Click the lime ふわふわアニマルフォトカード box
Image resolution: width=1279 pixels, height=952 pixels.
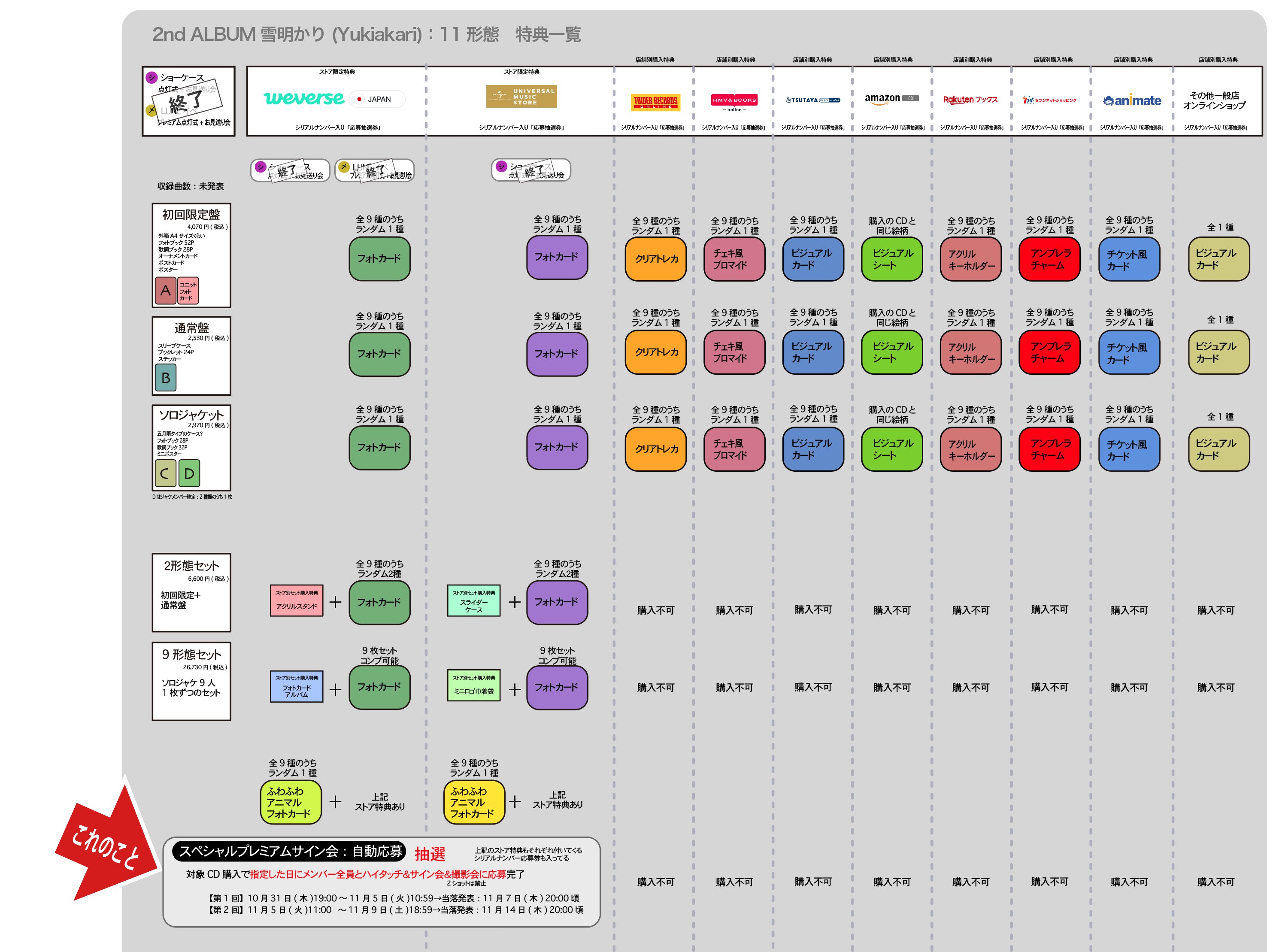coord(291,802)
